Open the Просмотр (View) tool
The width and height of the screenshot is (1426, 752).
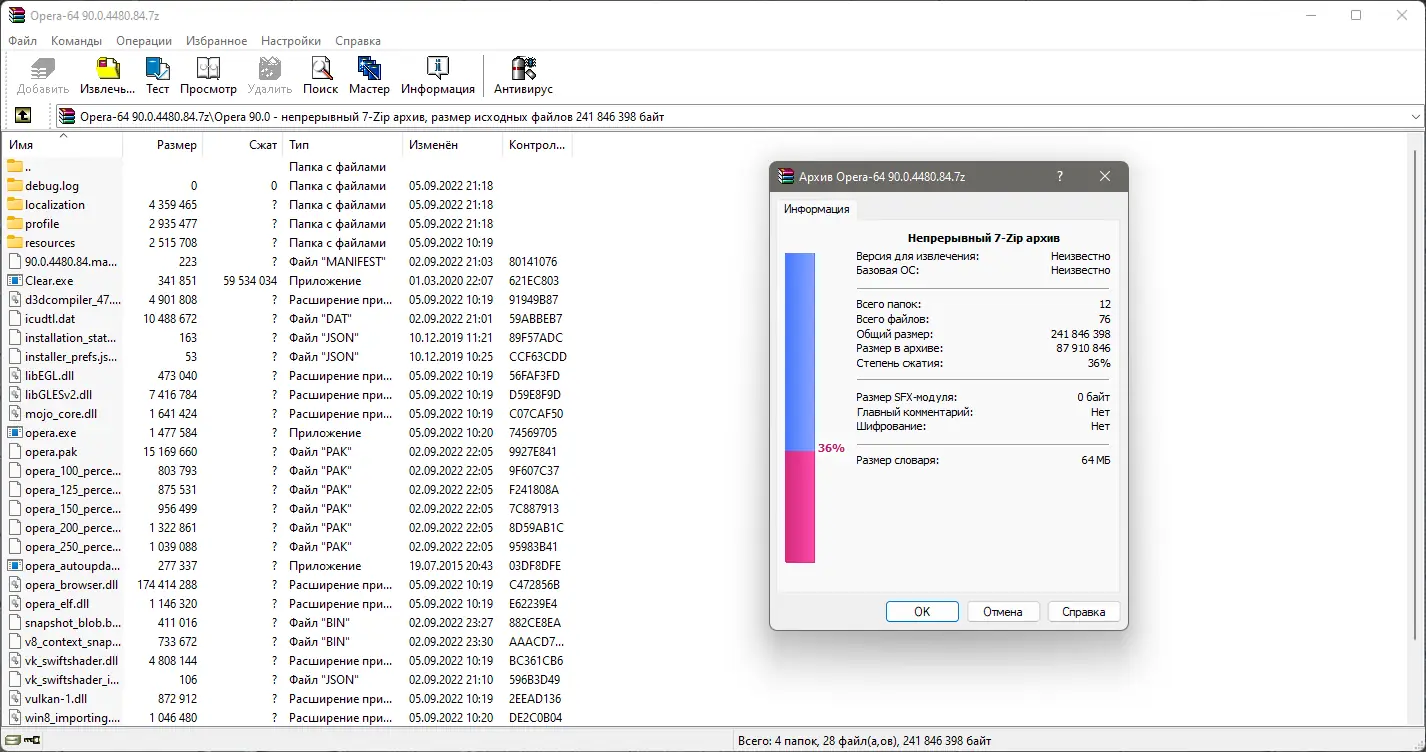point(208,75)
